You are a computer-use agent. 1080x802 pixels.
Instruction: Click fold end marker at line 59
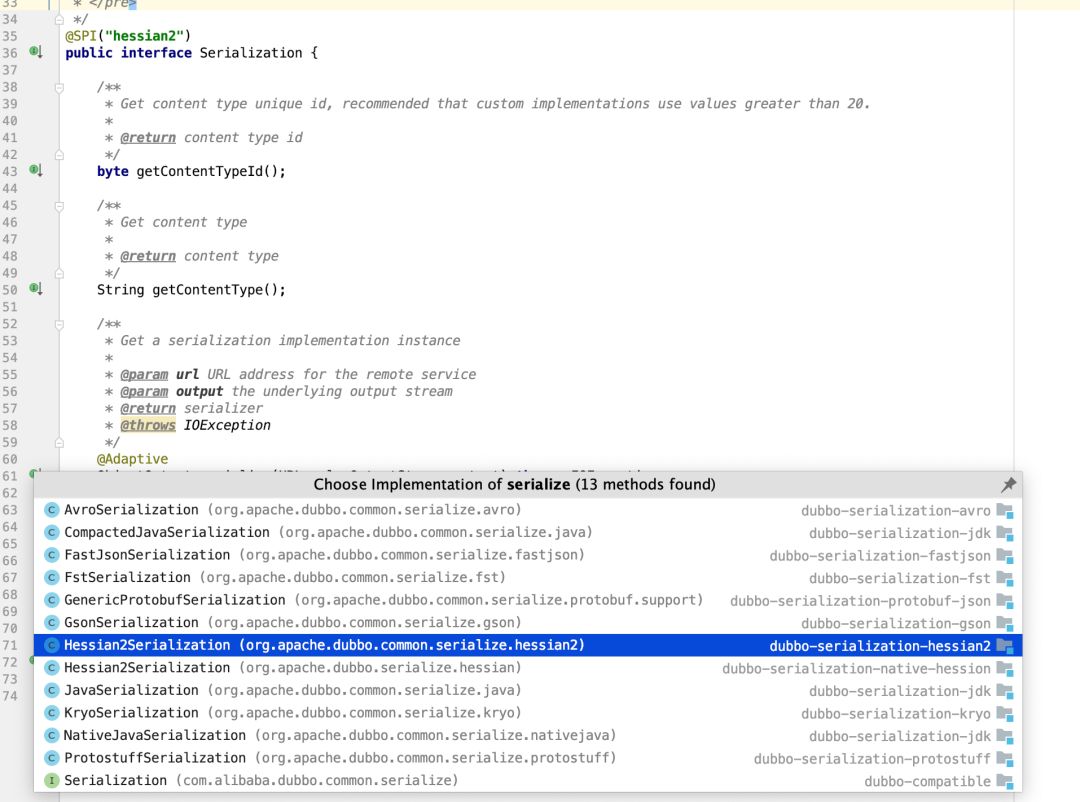(x=59, y=443)
